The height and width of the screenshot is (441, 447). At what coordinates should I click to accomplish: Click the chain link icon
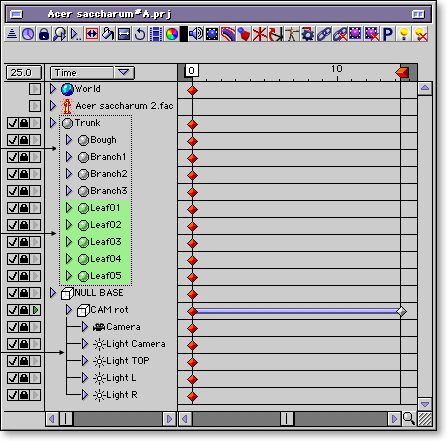click(x=324, y=34)
